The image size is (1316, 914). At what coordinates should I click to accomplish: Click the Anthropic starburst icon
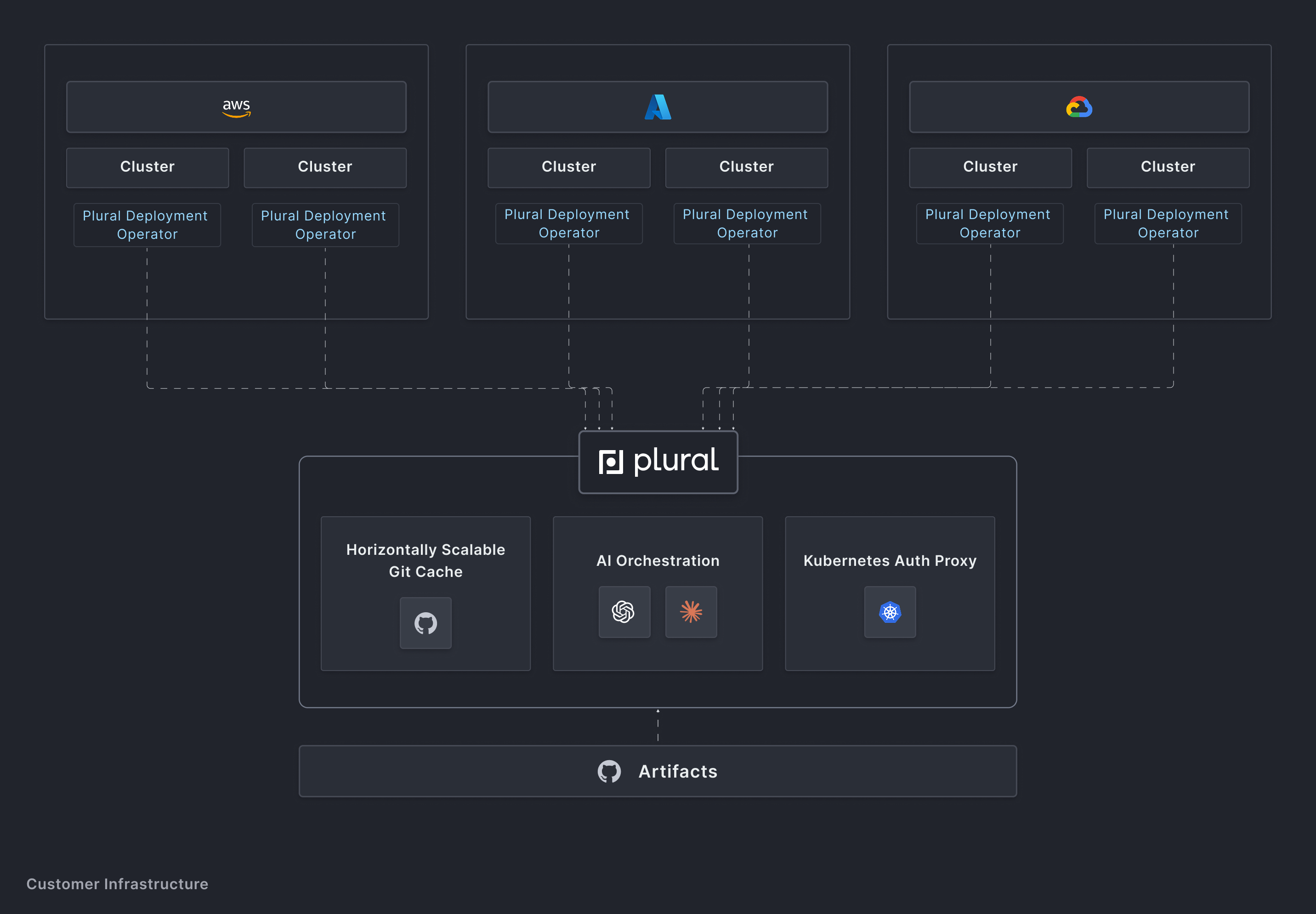tap(691, 612)
